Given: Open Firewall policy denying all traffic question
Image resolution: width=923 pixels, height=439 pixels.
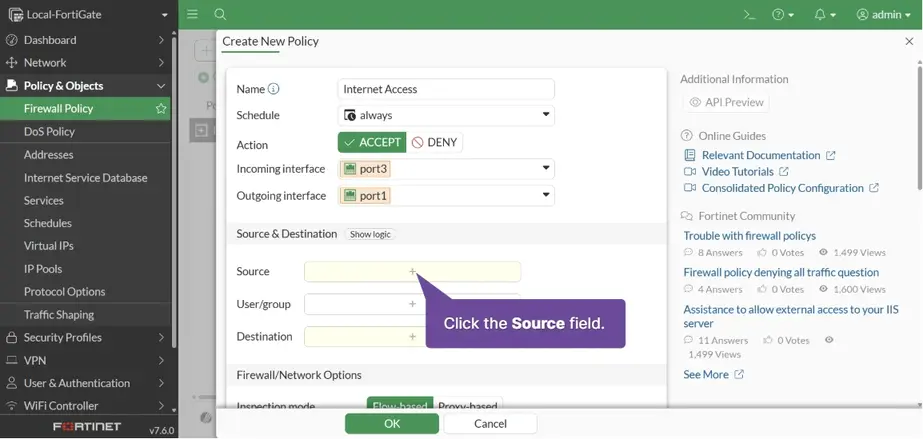Looking at the screenshot, I should coord(781,272).
